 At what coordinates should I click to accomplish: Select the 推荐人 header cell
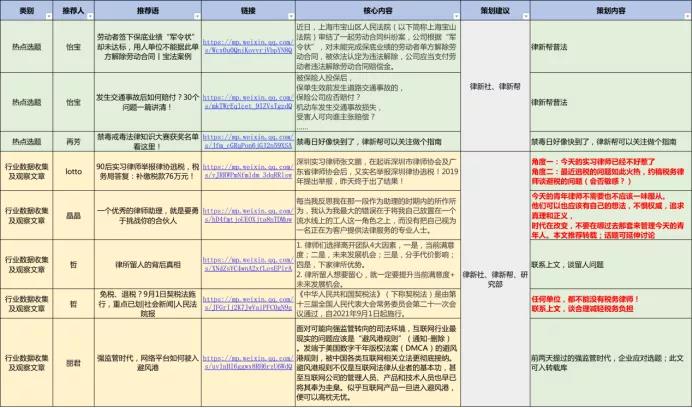(73, 11)
